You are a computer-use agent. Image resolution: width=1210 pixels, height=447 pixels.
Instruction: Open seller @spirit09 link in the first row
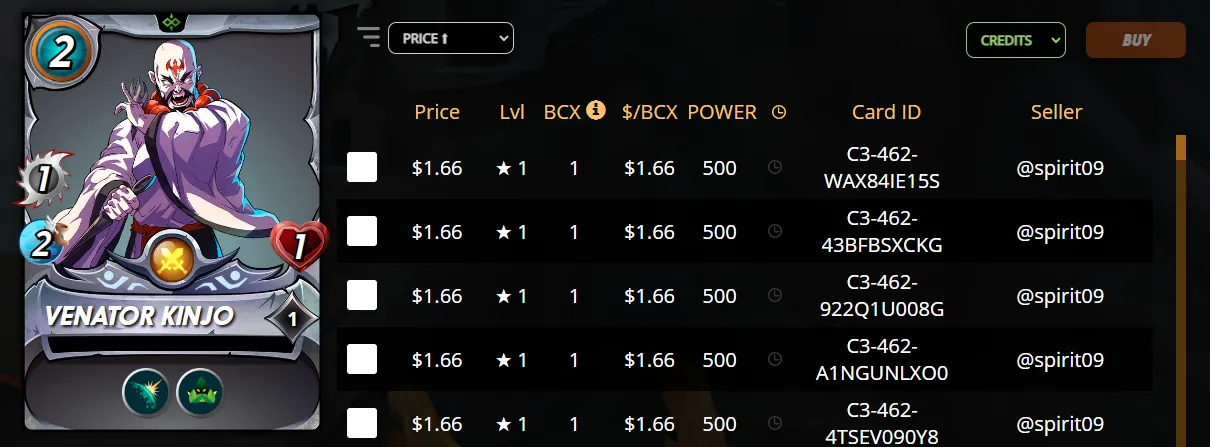coord(1060,168)
